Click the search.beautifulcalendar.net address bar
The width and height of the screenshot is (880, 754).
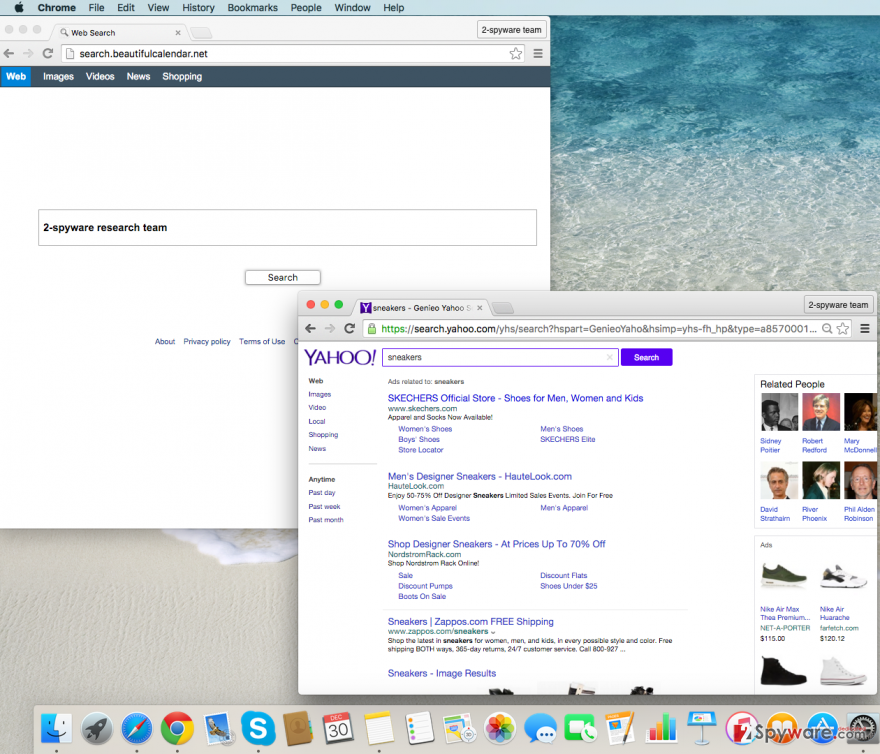coord(292,53)
